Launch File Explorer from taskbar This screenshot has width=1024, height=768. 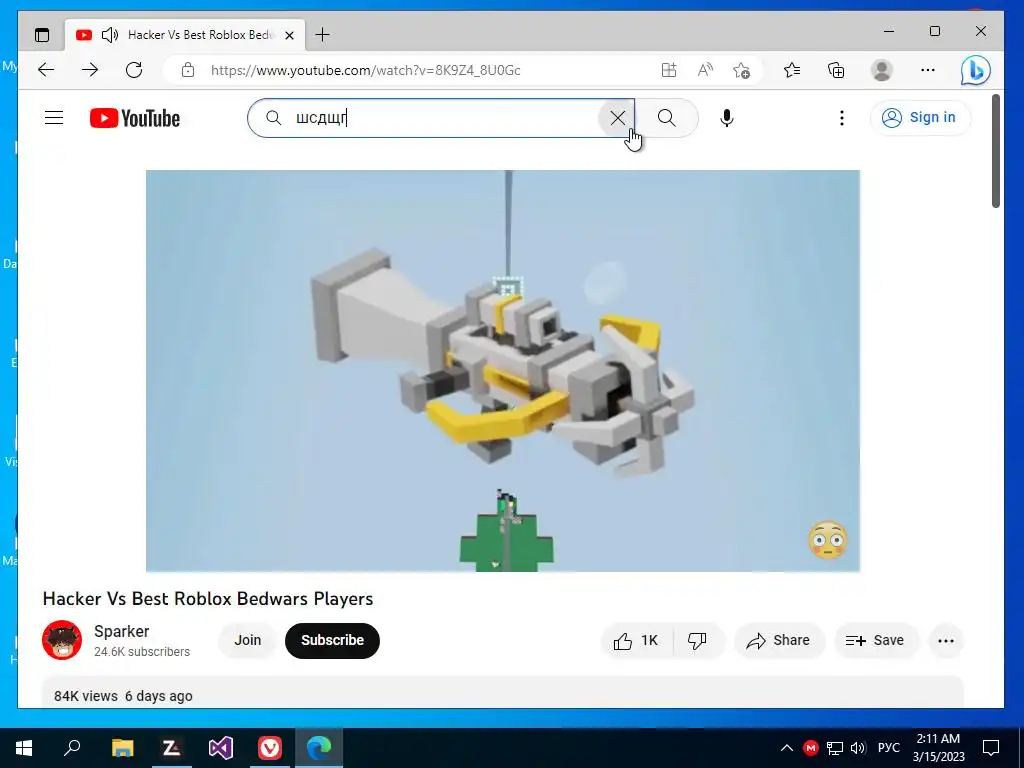[122, 748]
